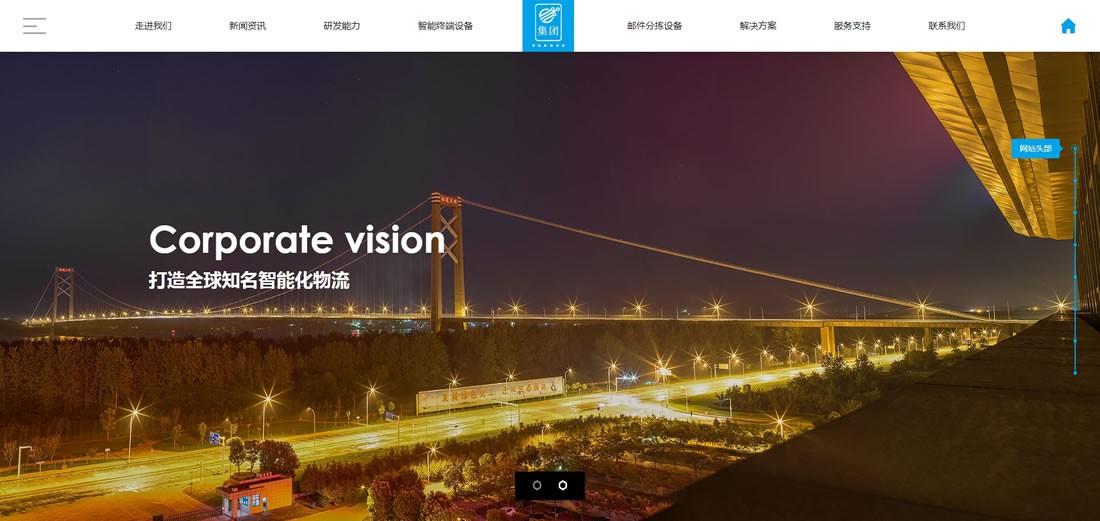Go to the 解决方案 page

(758, 26)
